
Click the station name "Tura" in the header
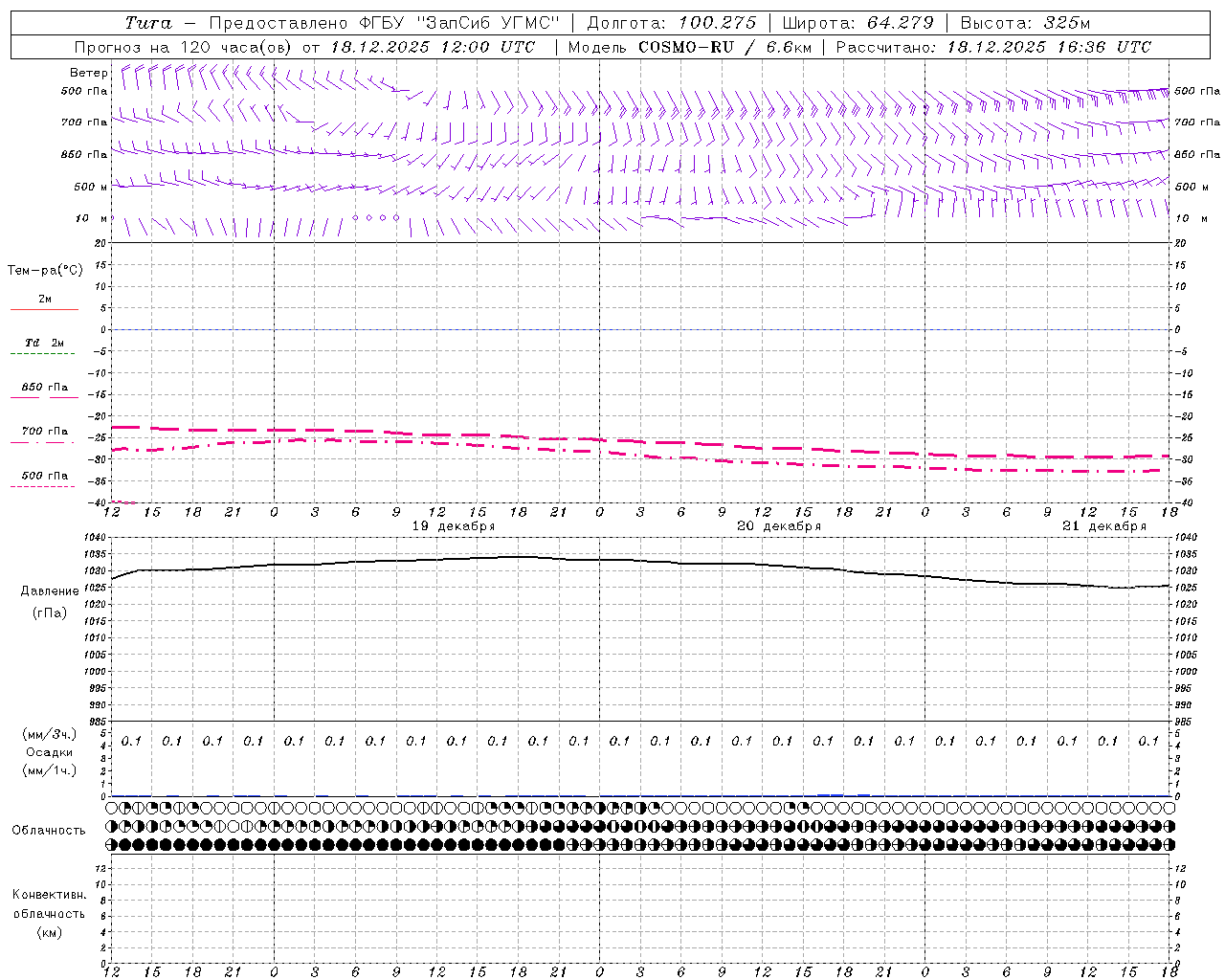point(148,23)
